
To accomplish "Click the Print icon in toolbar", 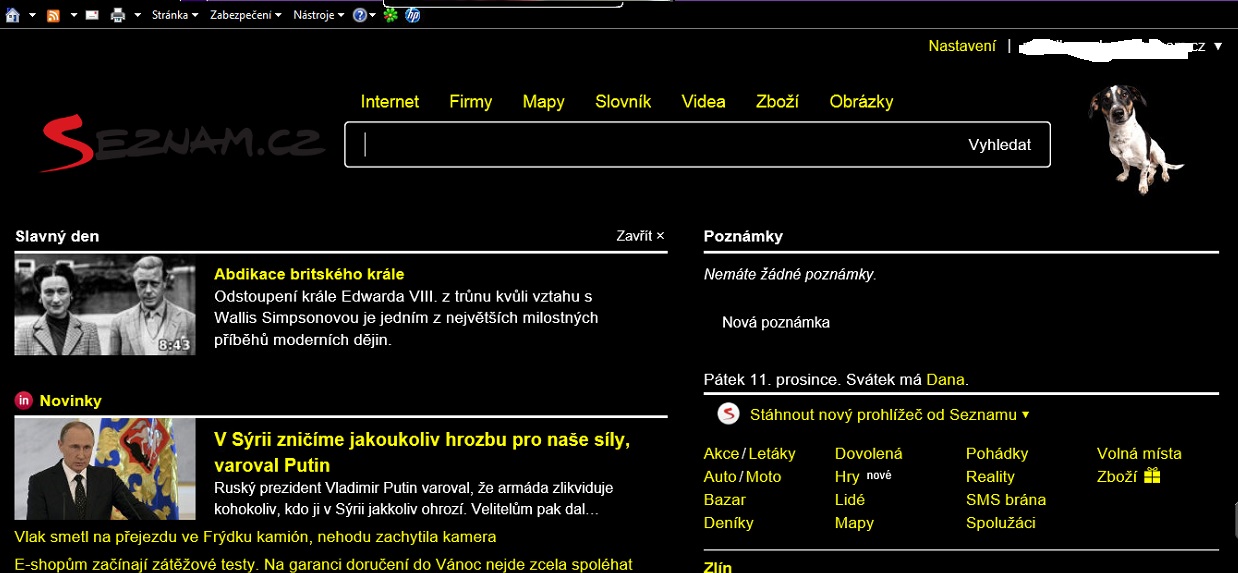I will [x=118, y=15].
